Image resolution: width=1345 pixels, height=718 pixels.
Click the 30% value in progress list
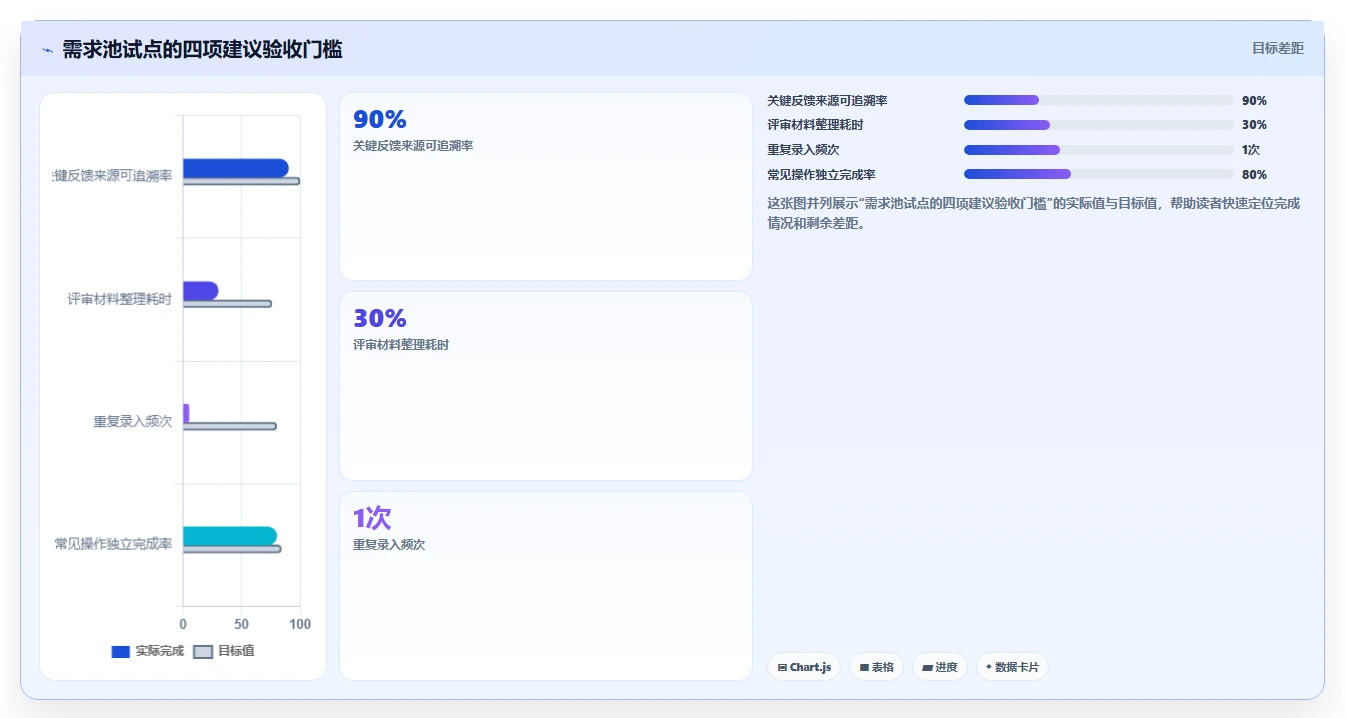[1254, 125]
